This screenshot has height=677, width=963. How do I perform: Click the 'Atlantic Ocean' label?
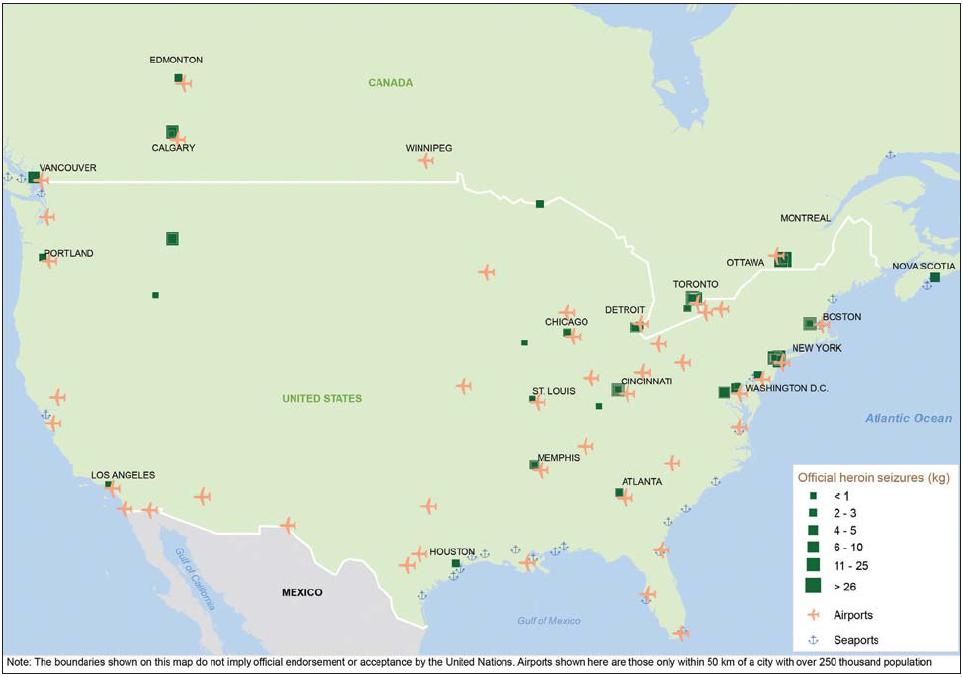tap(909, 419)
